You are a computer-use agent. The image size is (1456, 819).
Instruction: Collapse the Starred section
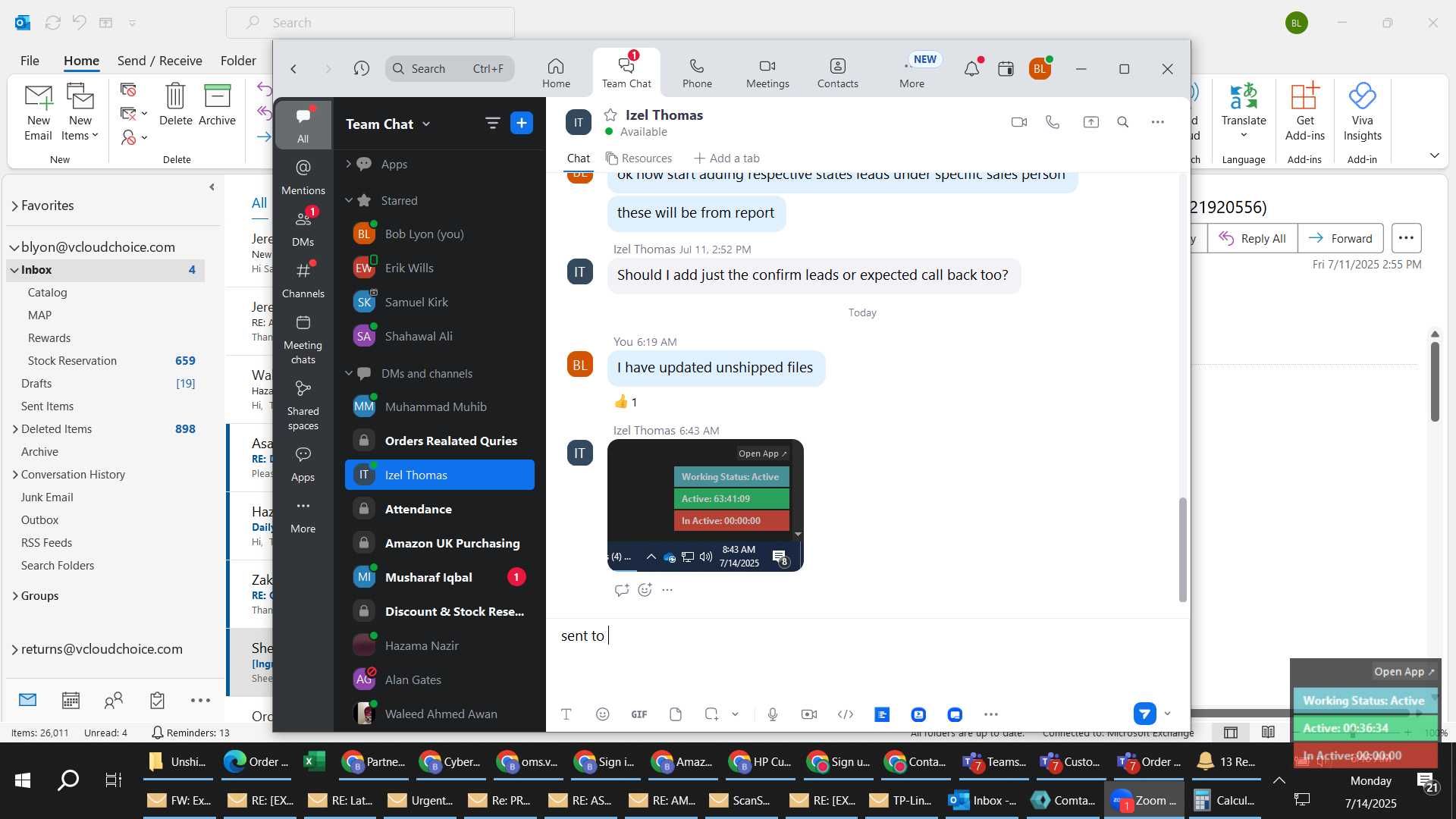(x=348, y=201)
